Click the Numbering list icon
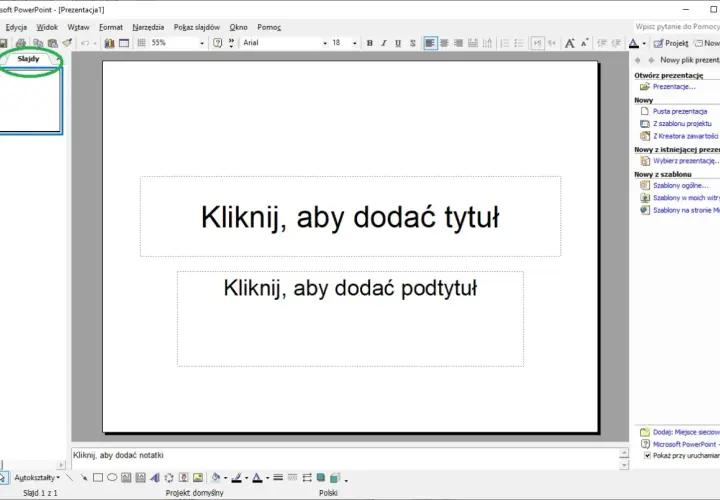This screenshot has width=720, height=500. coord(505,43)
